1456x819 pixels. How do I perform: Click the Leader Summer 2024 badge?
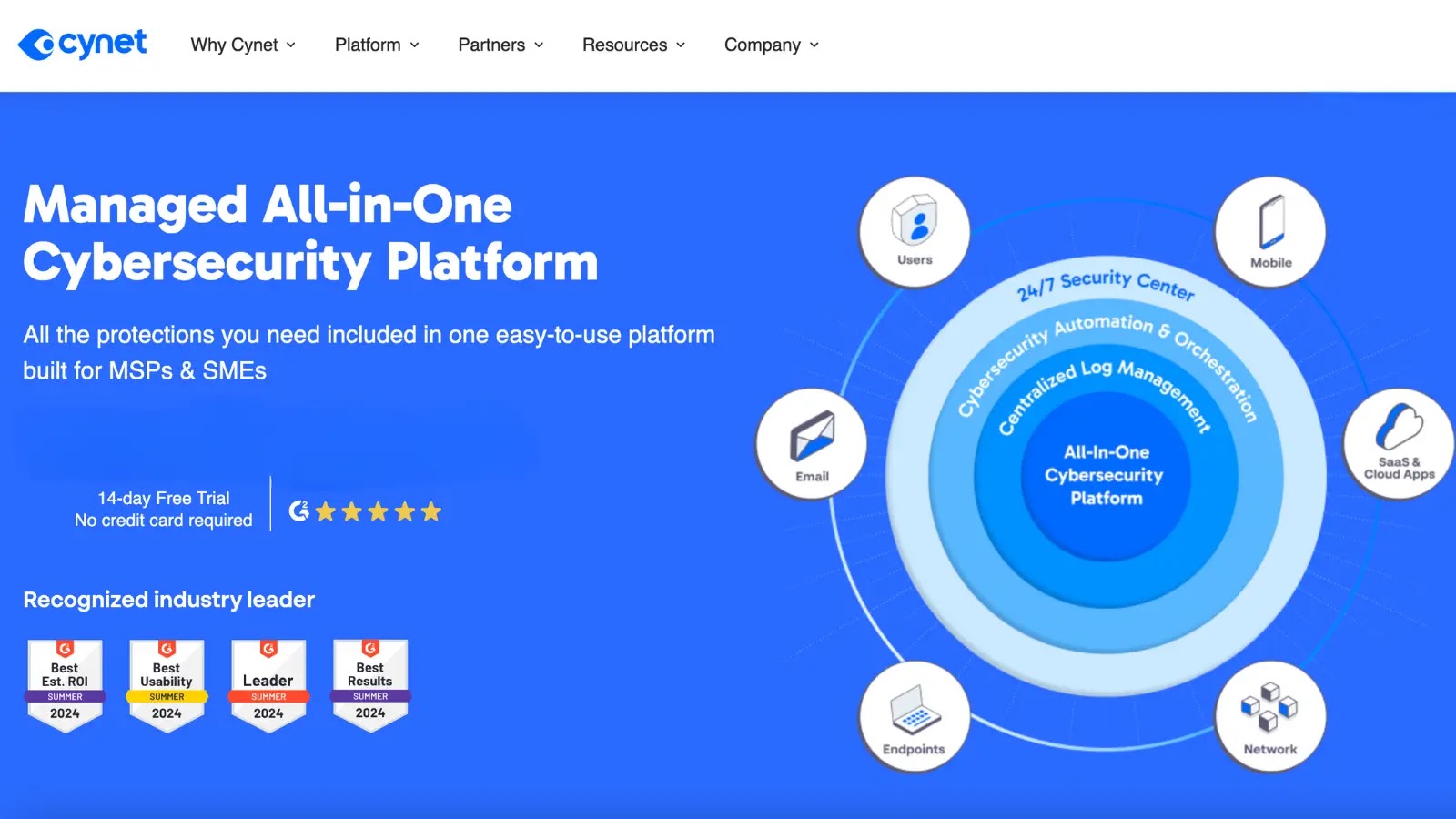click(268, 685)
